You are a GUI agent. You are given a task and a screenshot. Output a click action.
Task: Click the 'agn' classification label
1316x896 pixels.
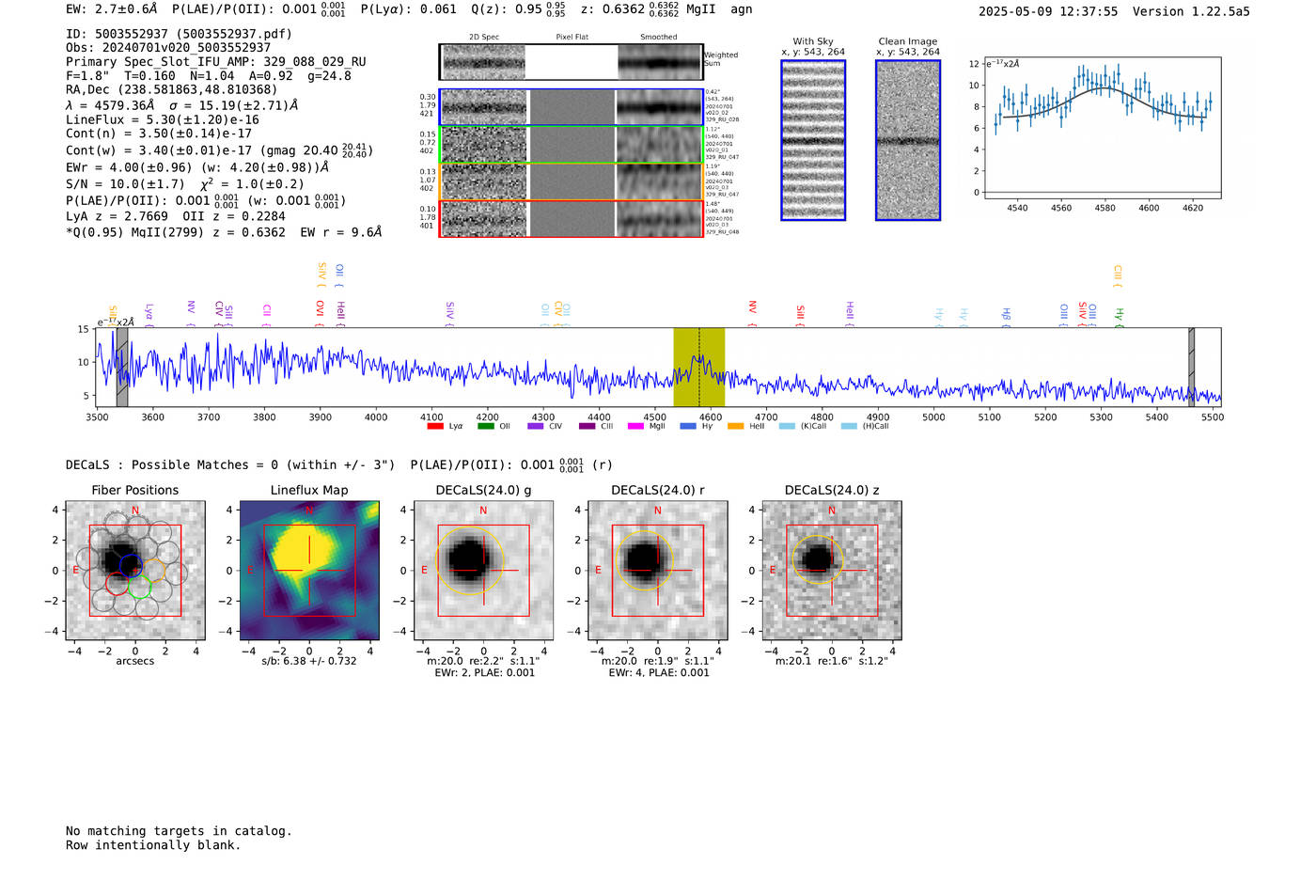pos(742,9)
